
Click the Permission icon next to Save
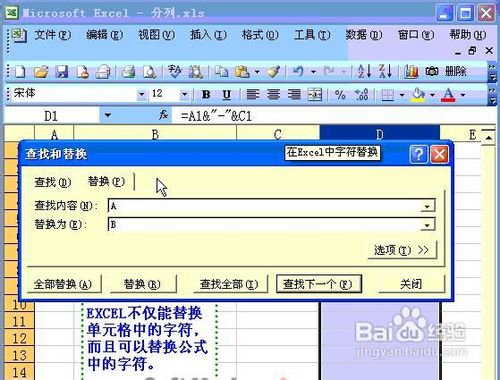pos(82,72)
